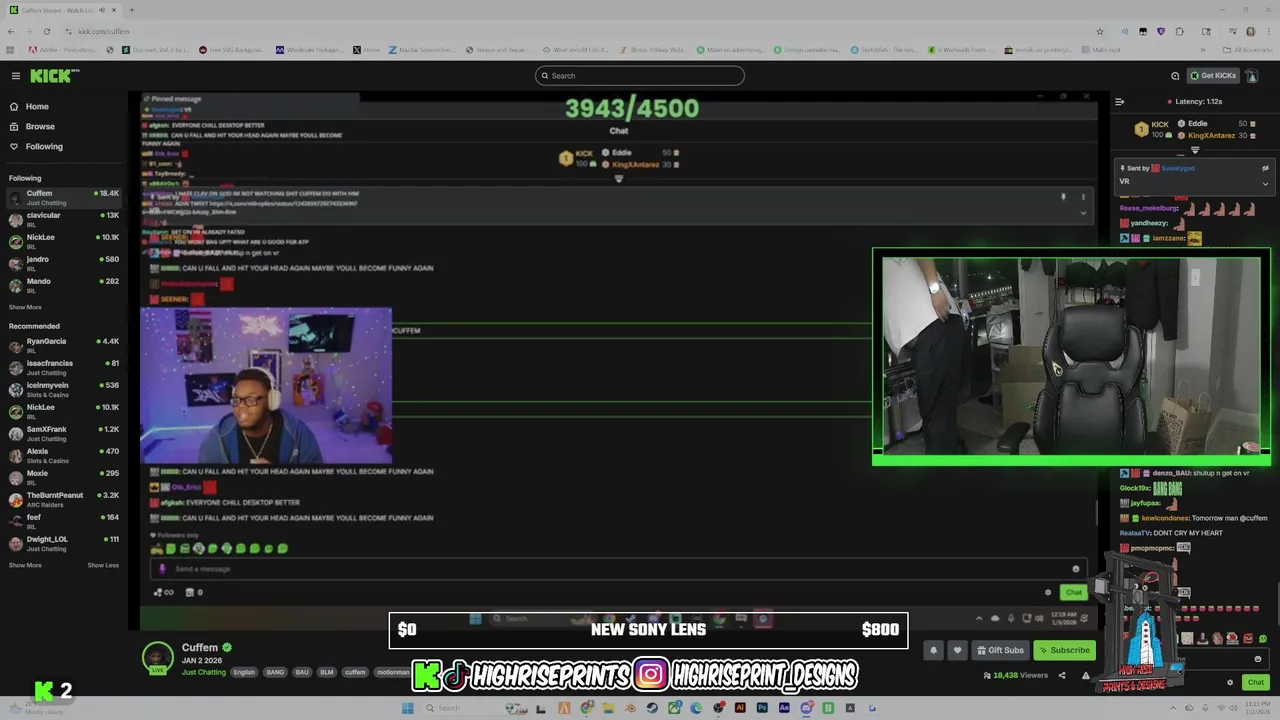Open the All Bookmarks folder
This screenshot has width=1280, height=720.
(x=1248, y=50)
